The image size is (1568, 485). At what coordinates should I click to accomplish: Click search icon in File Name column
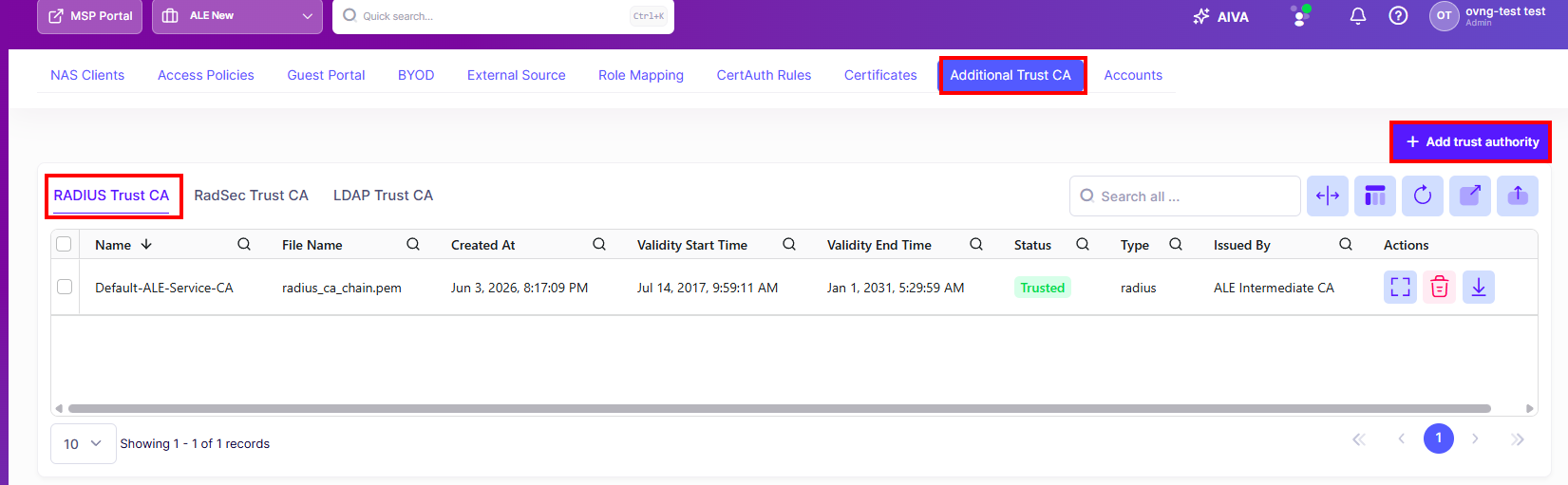413,245
